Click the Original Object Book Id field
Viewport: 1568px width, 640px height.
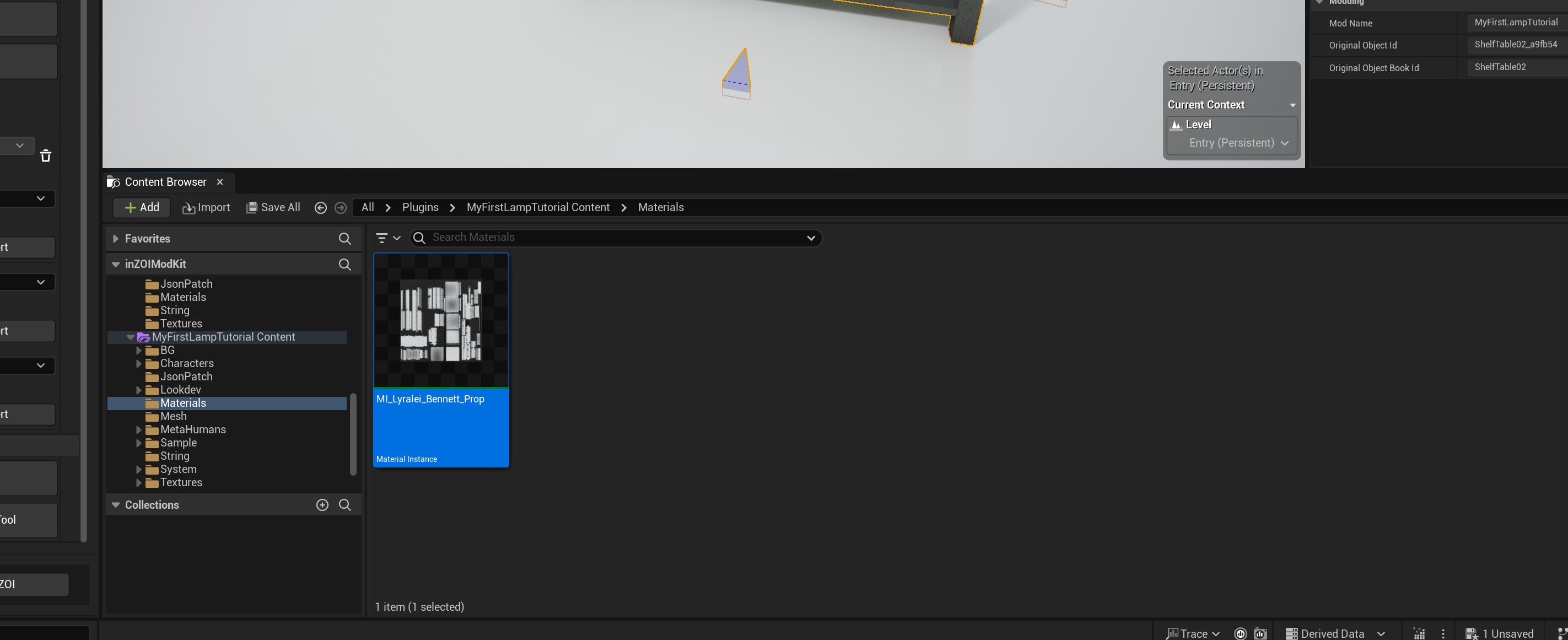(x=1517, y=67)
